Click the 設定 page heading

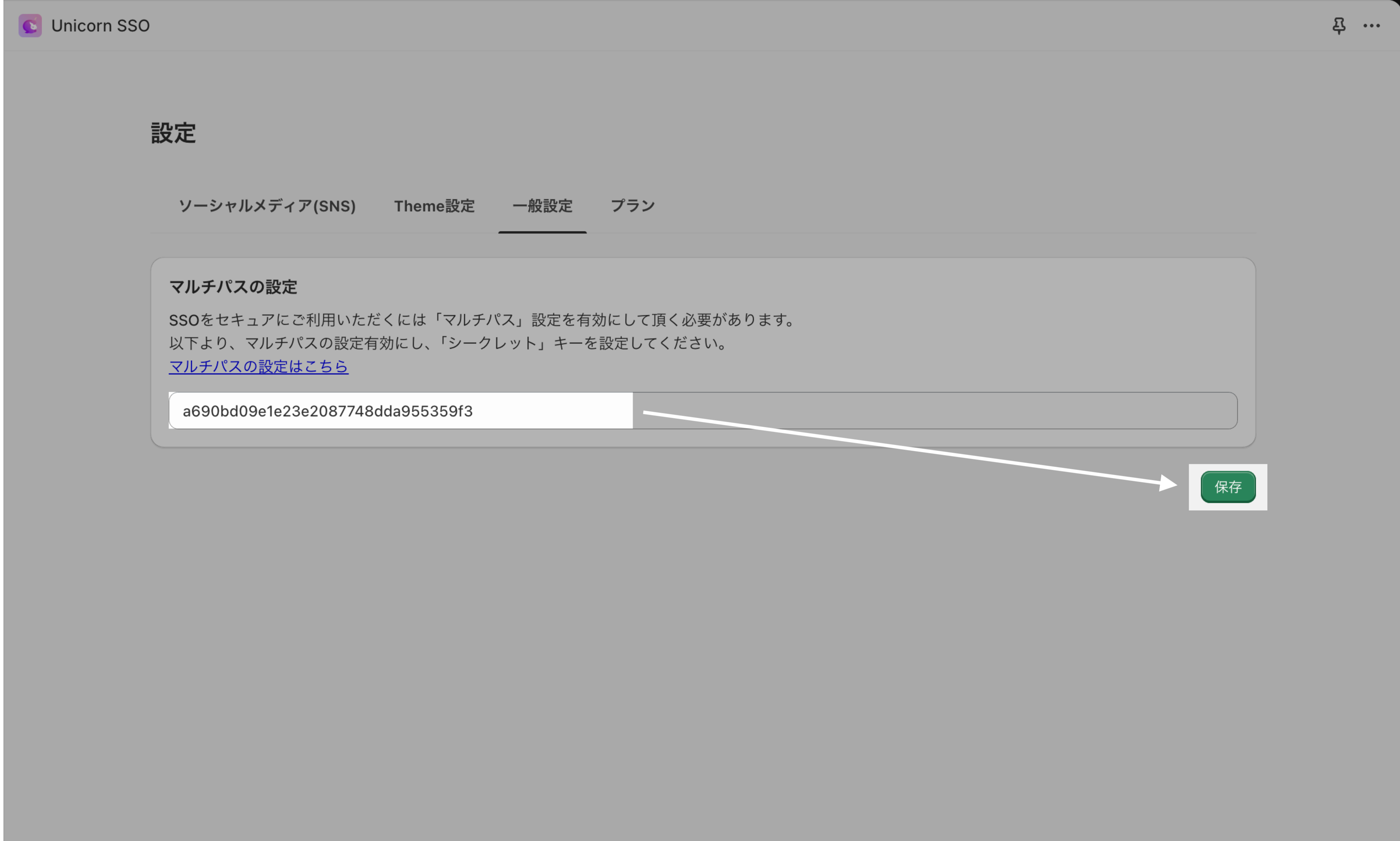(173, 133)
